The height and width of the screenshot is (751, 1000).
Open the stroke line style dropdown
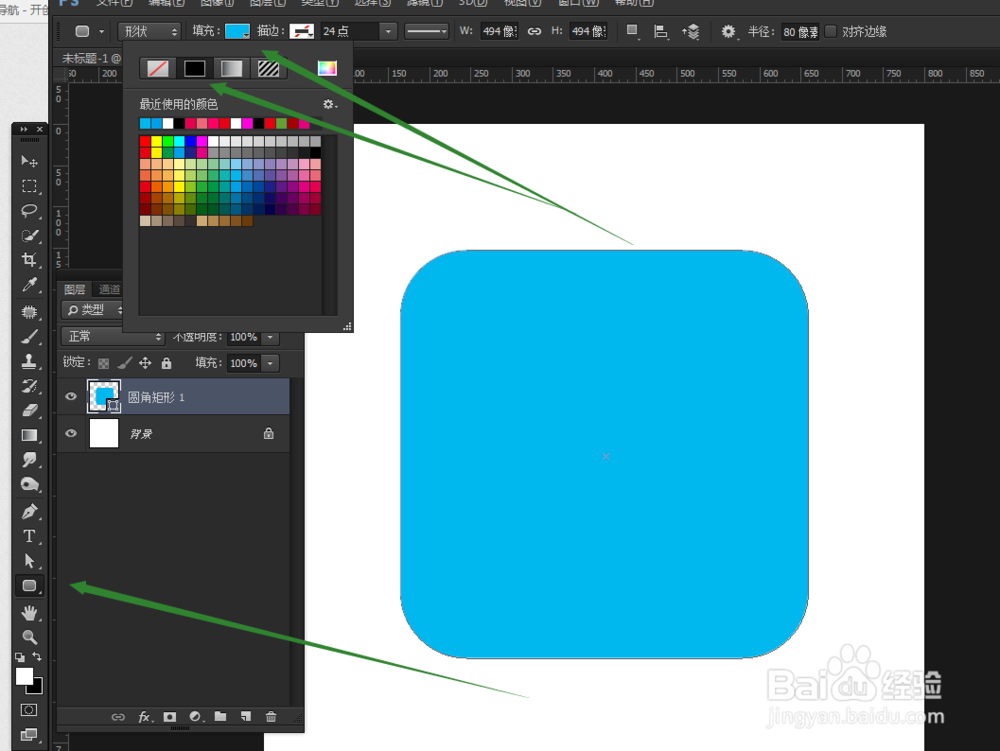coord(427,31)
